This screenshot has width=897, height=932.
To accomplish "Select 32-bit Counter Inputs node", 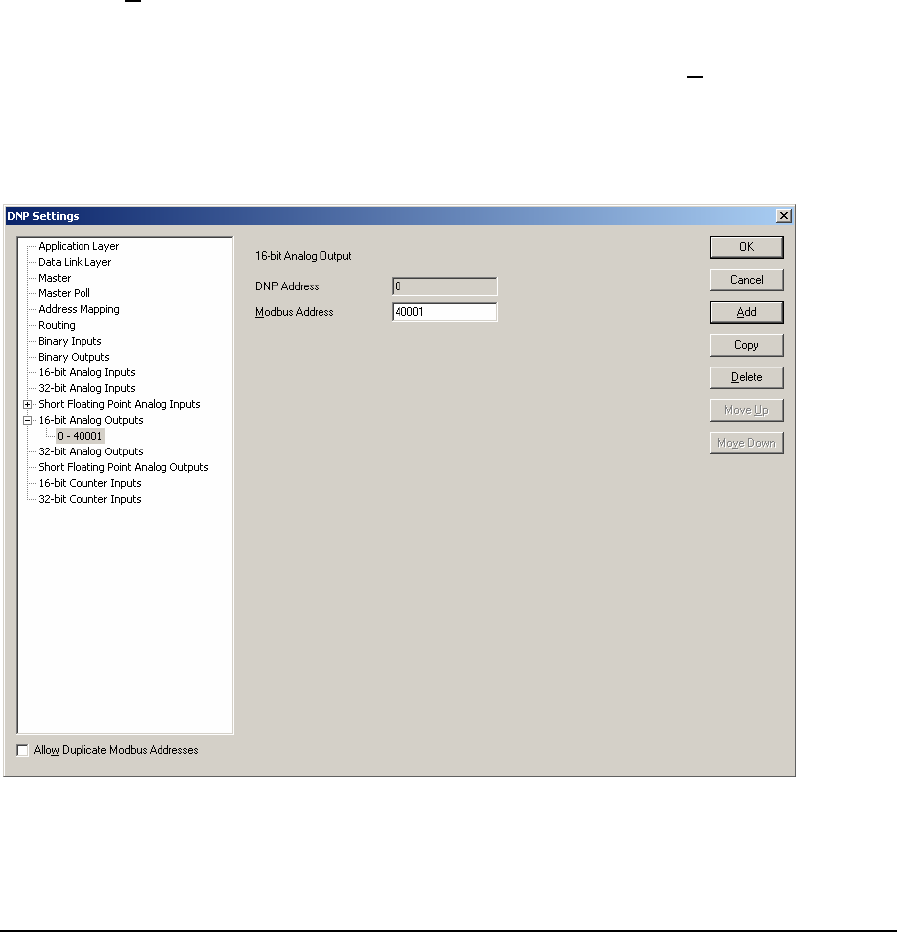I will 90,499.
